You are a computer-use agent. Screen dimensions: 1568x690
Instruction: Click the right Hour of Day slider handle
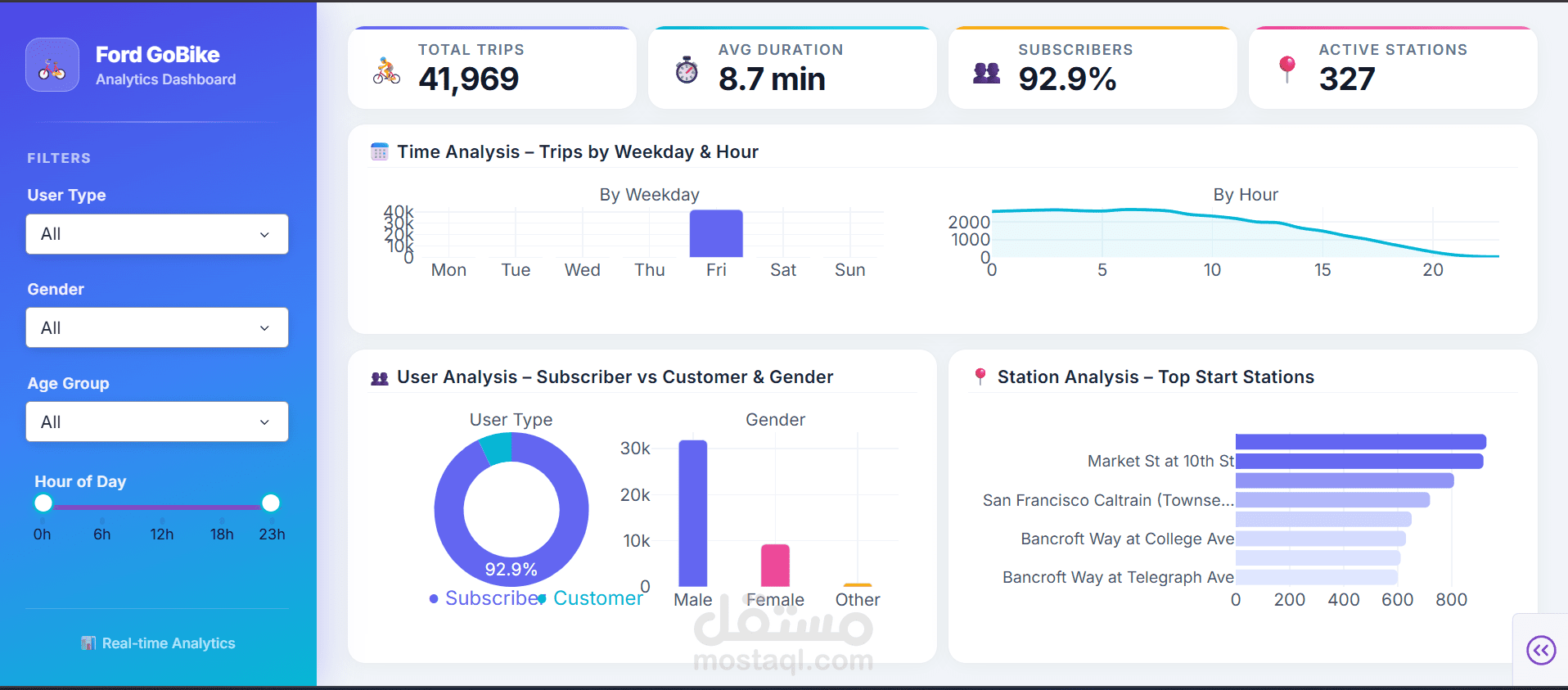(271, 503)
